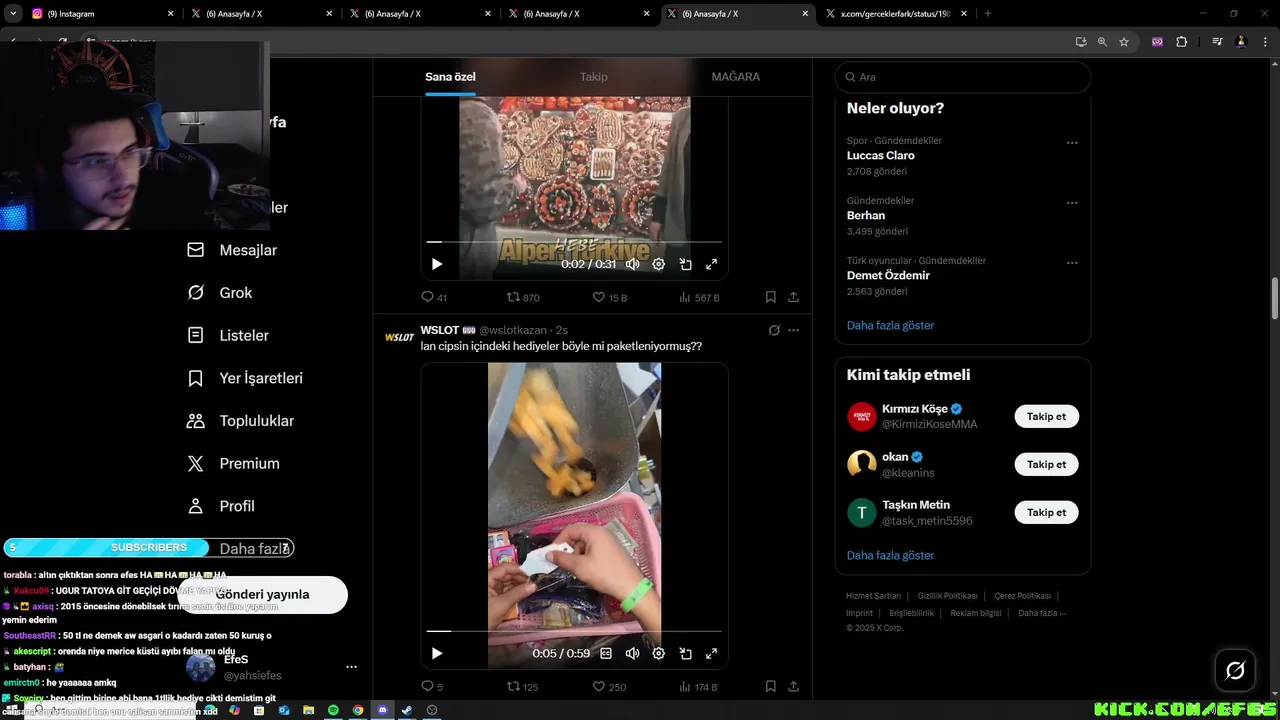The height and width of the screenshot is (720, 1280).
Task: Open settings gear on the 0:31 video
Action: click(x=659, y=264)
